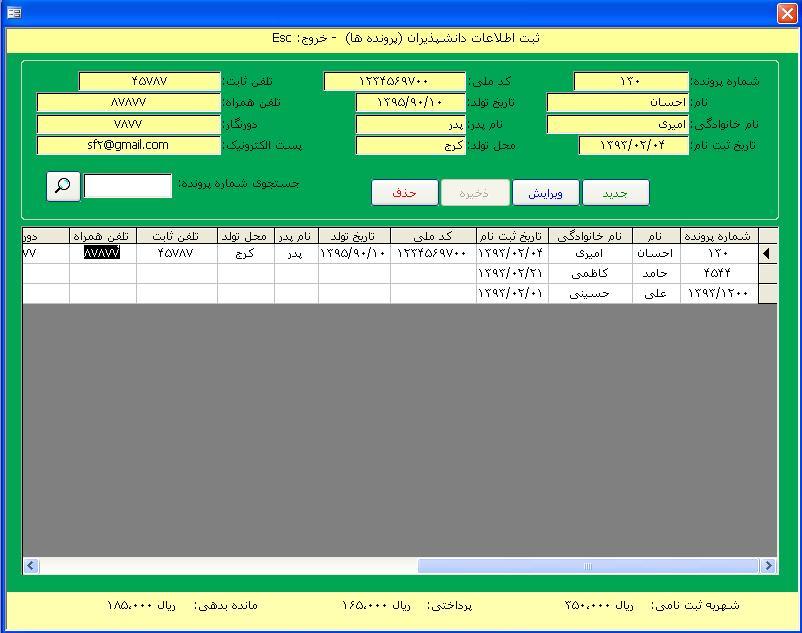The height and width of the screenshot is (633, 802).
Task: Click the ویرایش (edit) button
Action: point(546,193)
